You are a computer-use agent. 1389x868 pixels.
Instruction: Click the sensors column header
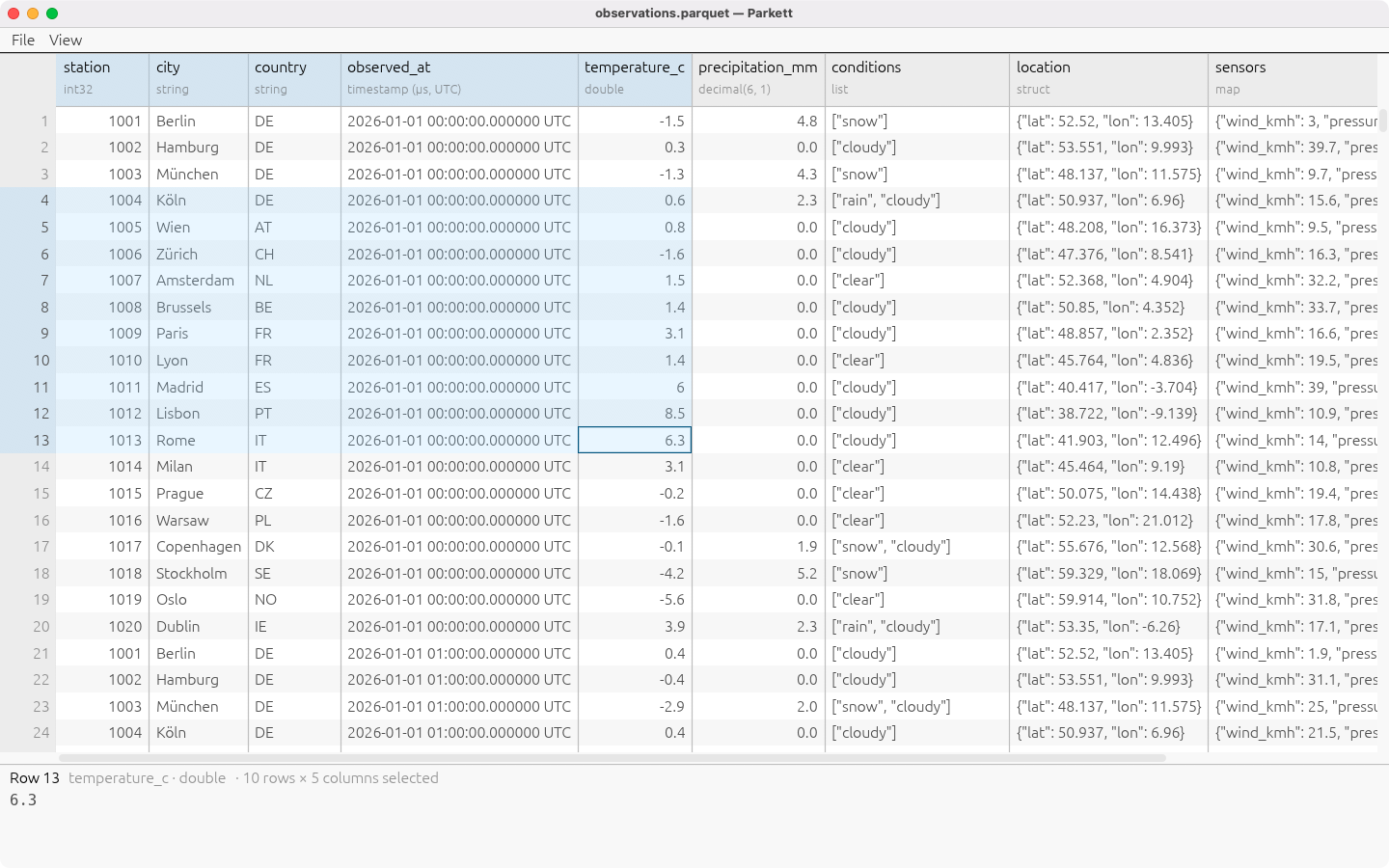tap(1293, 79)
